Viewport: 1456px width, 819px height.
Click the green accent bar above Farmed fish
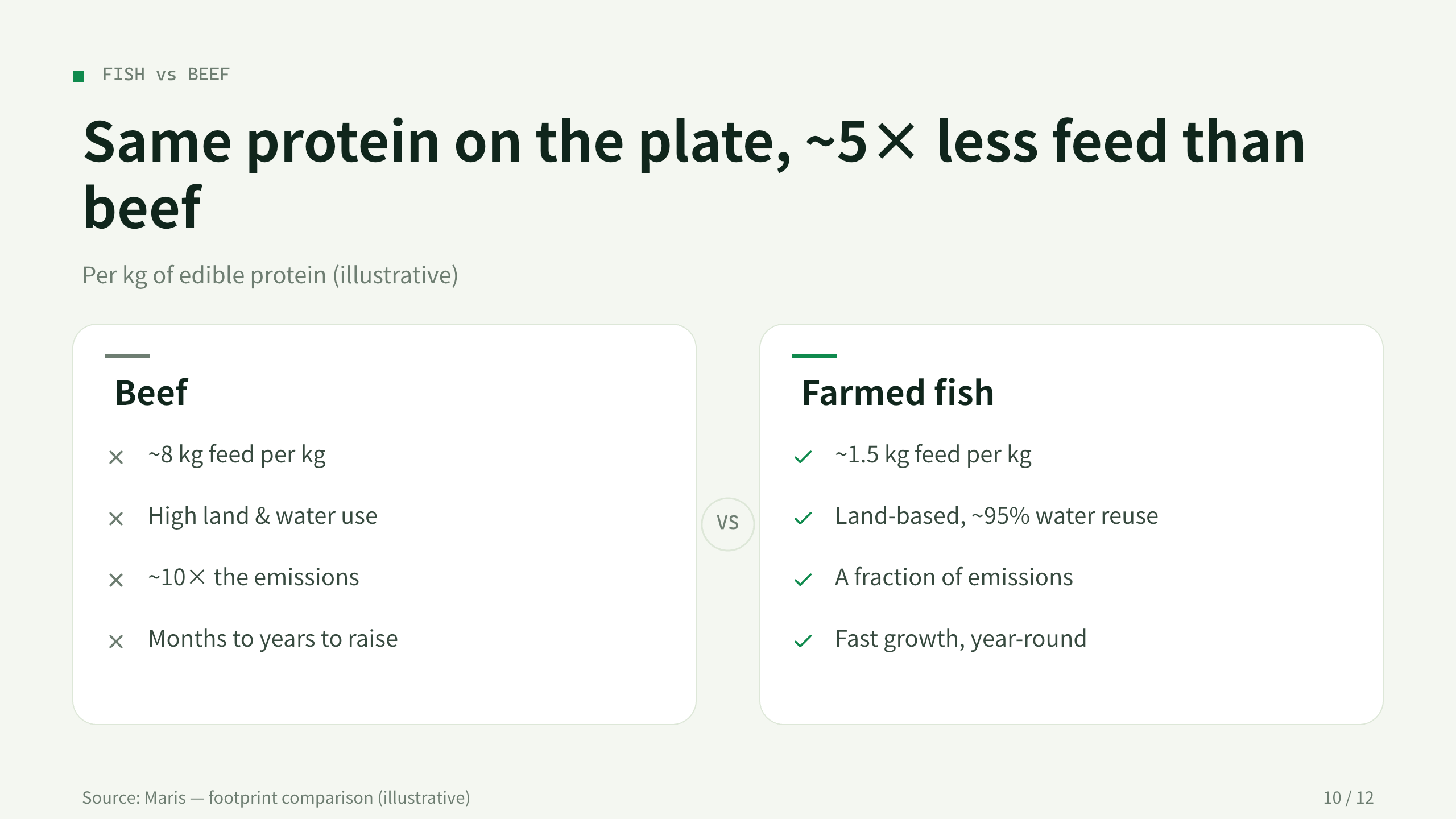[x=814, y=356]
